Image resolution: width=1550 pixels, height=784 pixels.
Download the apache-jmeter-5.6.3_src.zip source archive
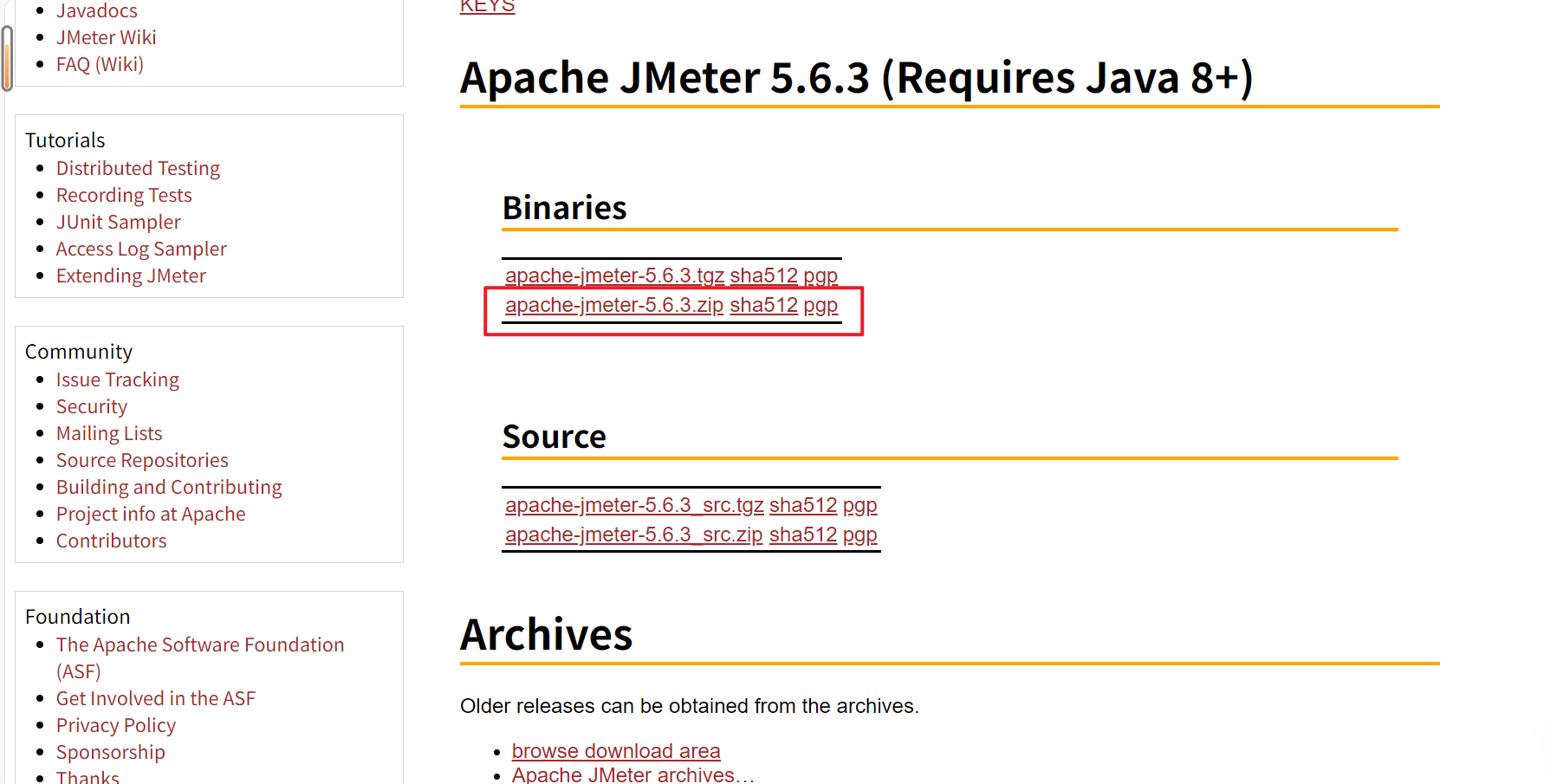[633, 535]
